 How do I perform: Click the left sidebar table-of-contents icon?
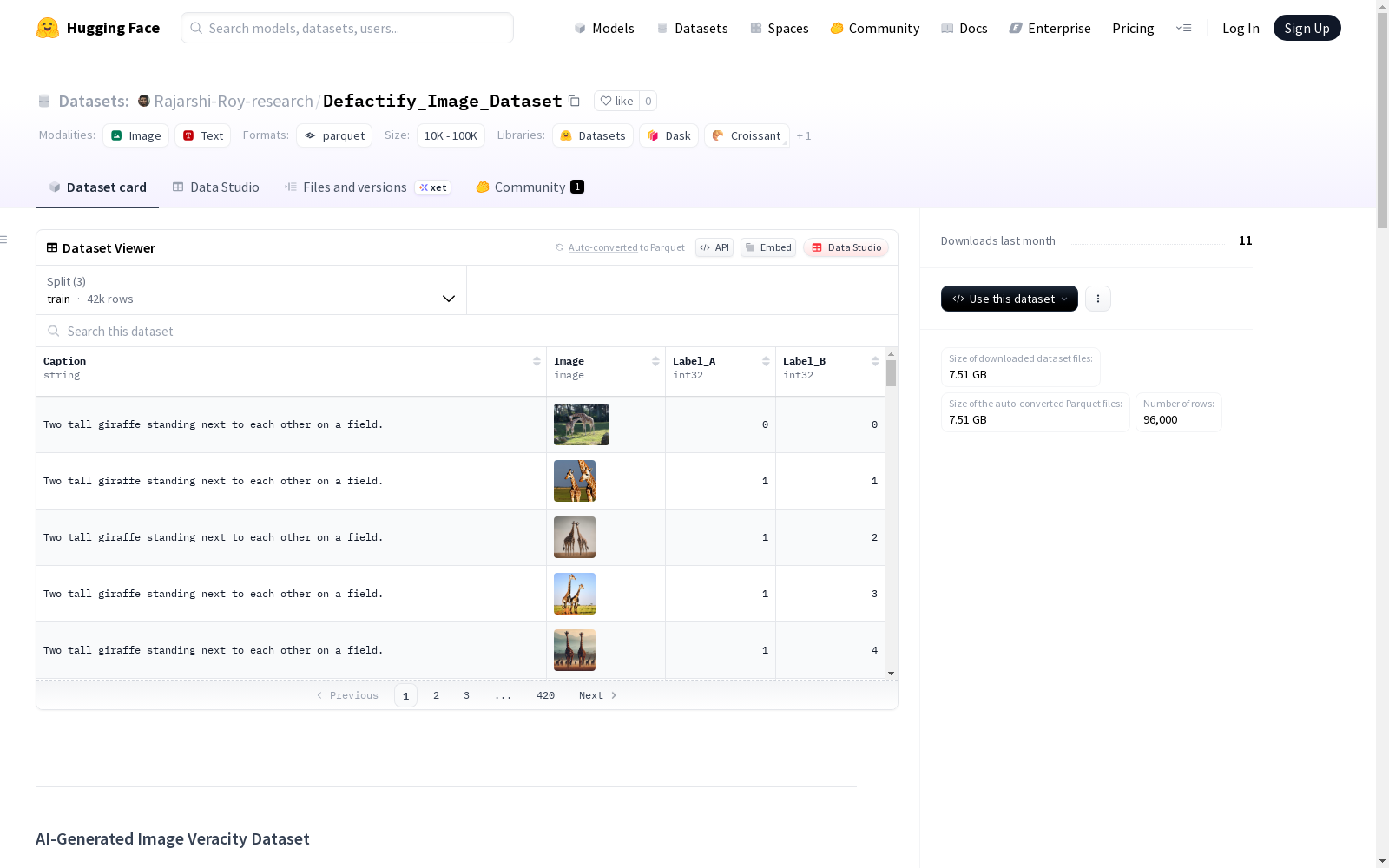[4, 240]
